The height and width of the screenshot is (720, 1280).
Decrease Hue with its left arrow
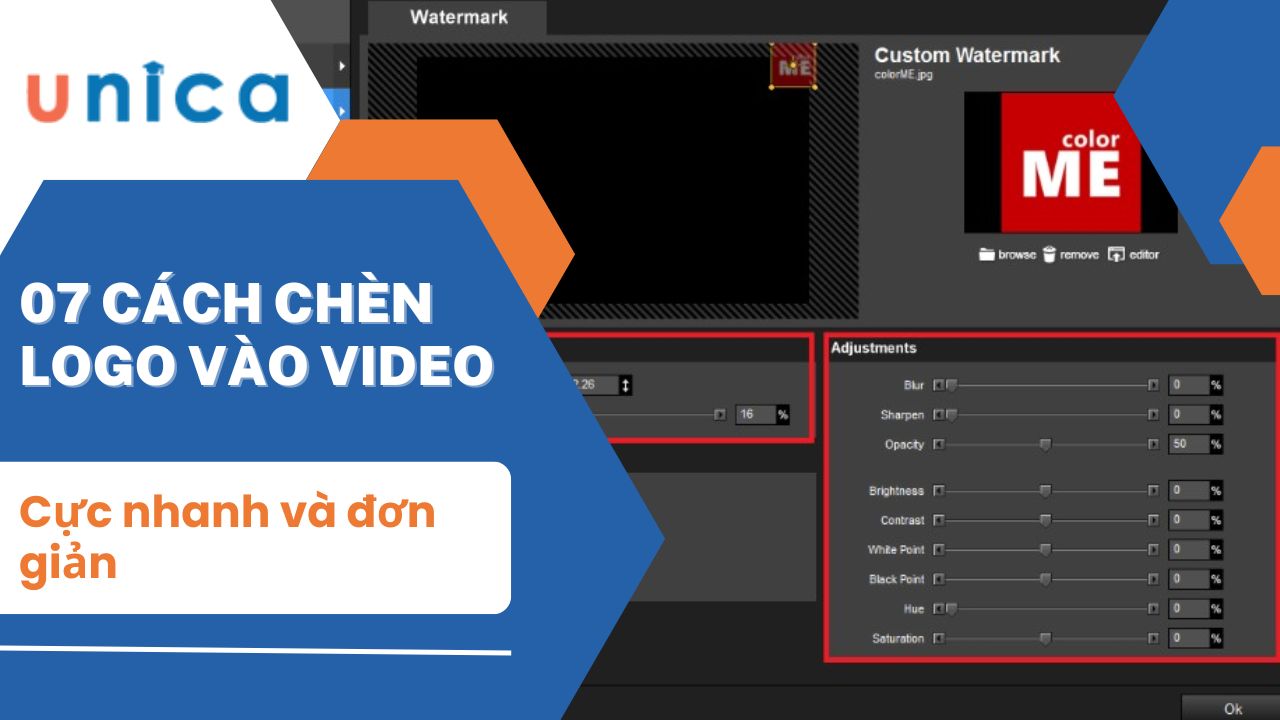pyautogui.click(x=938, y=608)
